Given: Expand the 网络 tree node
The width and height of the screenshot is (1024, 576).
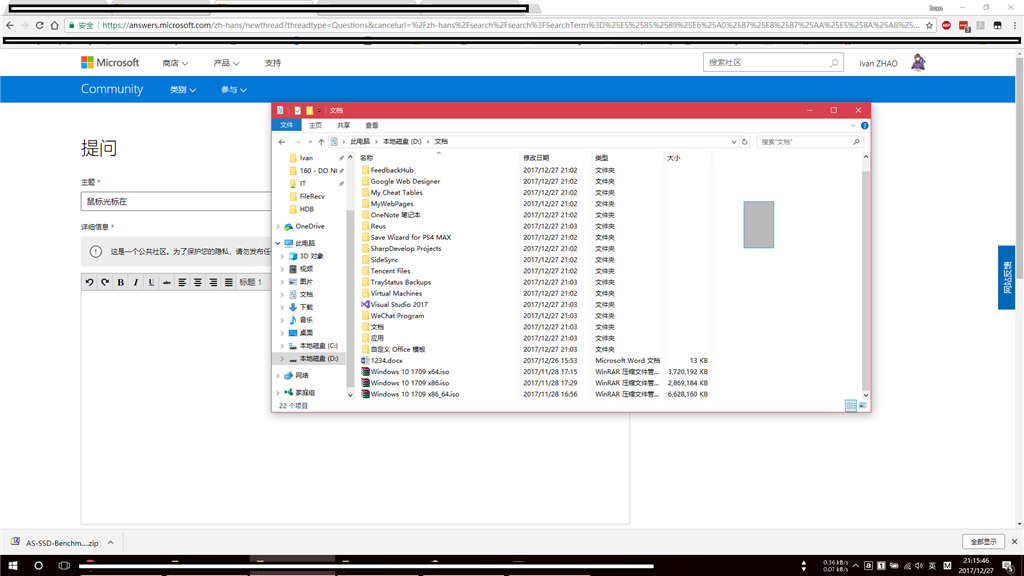Looking at the screenshot, I should pos(278,376).
